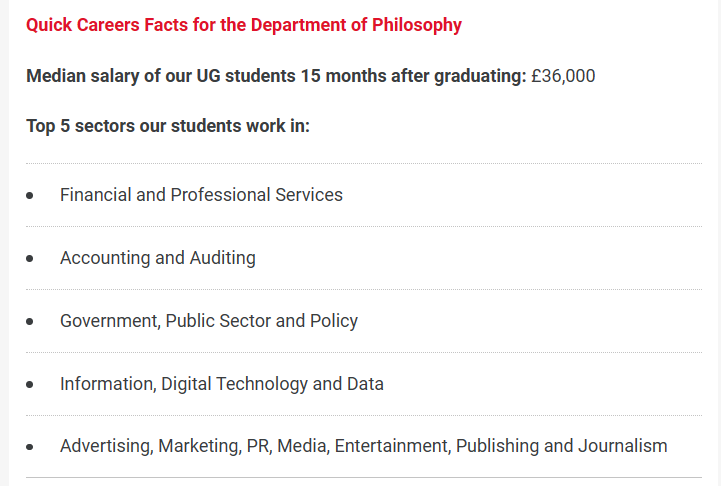Click the bullet beside Accounting and Auditing
Image resolution: width=721 pixels, height=486 pixels.
(30, 259)
